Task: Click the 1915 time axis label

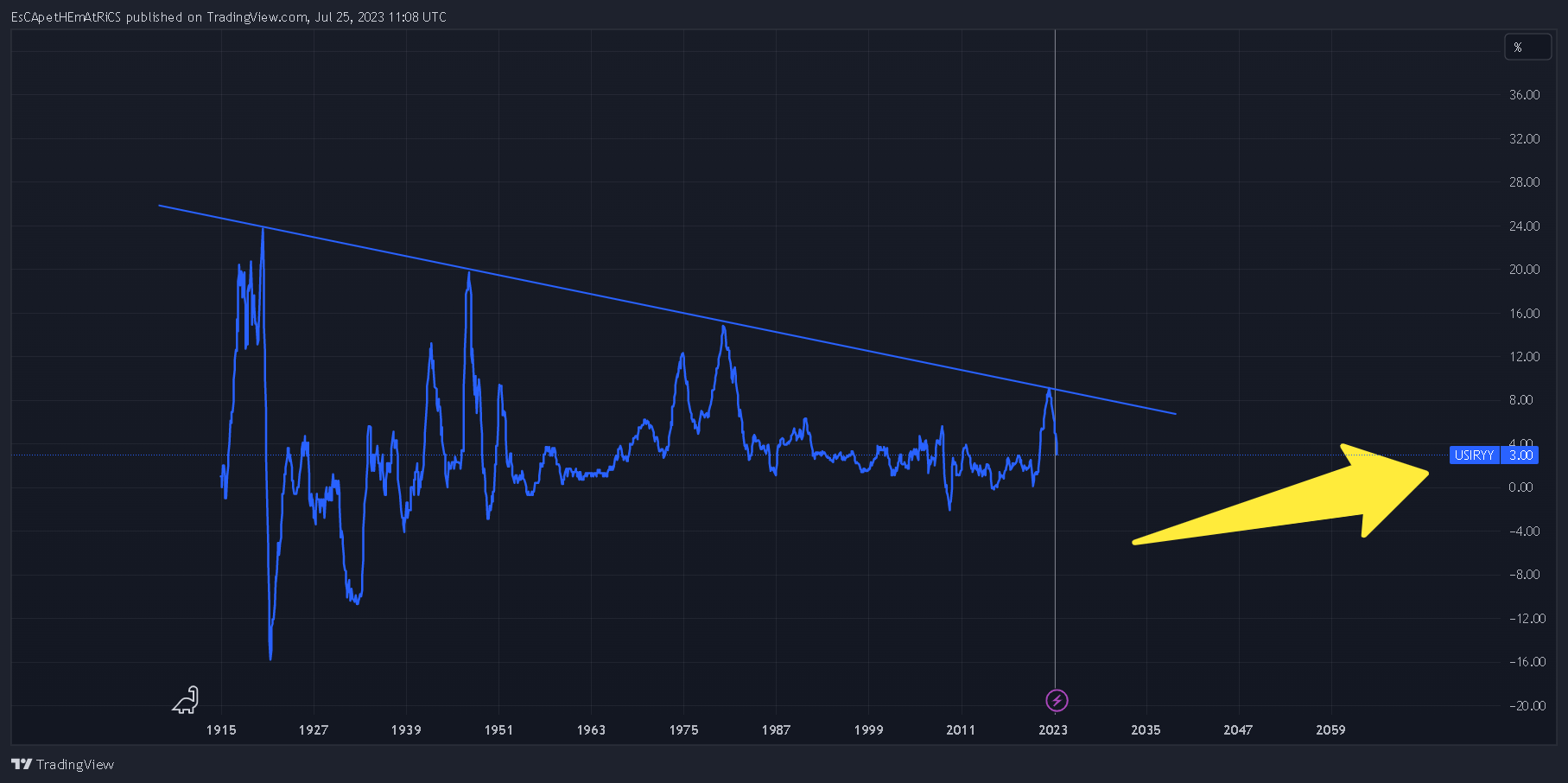Action: pyautogui.click(x=221, y=730)
